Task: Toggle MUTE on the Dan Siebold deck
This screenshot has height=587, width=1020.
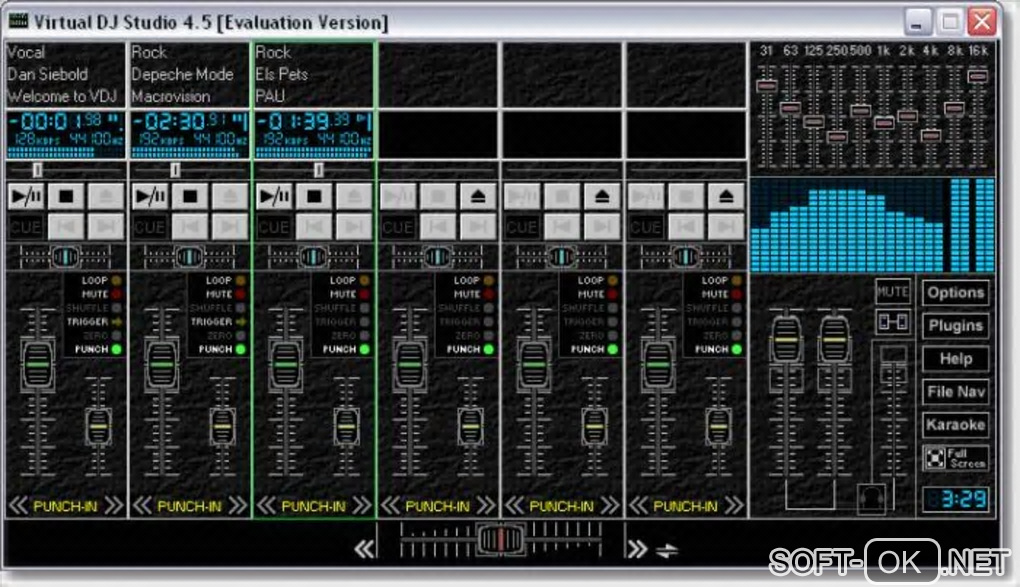Action: click(116, 294)
